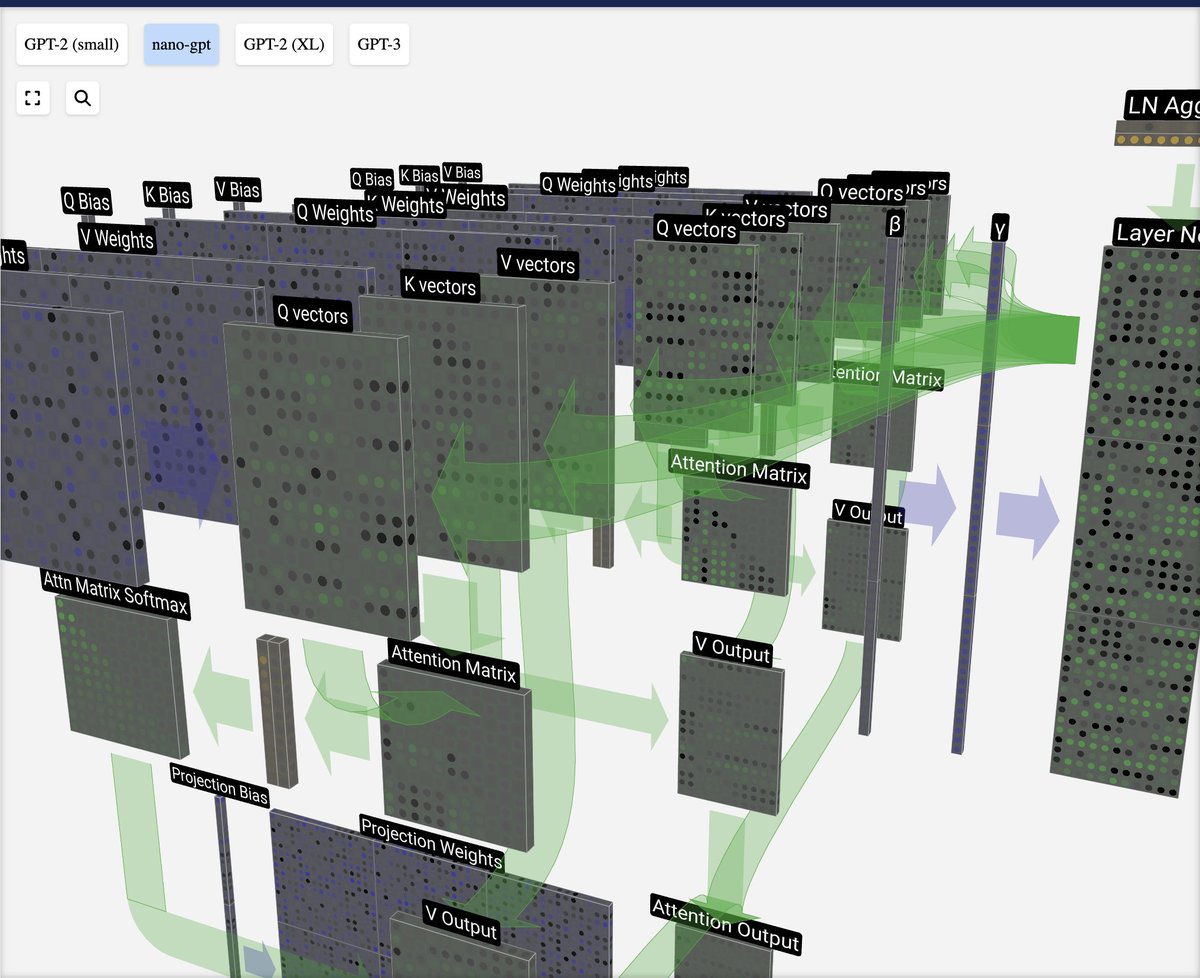The image size is (1200, 978).
Task: Select the Projection Bias label
Action: point(221,787)
